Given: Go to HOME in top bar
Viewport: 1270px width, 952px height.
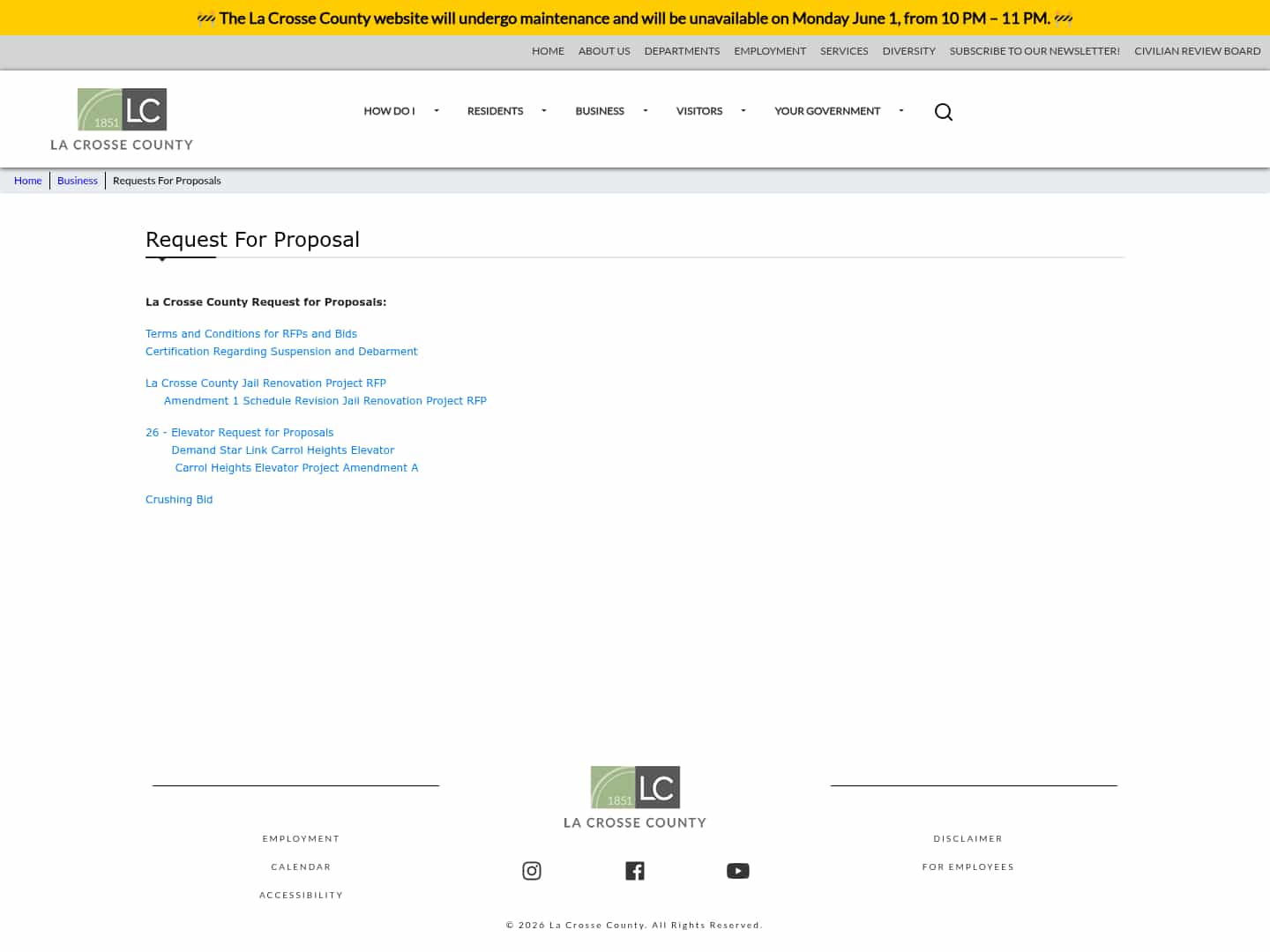Looking at the screenshot, I should 548,51.
